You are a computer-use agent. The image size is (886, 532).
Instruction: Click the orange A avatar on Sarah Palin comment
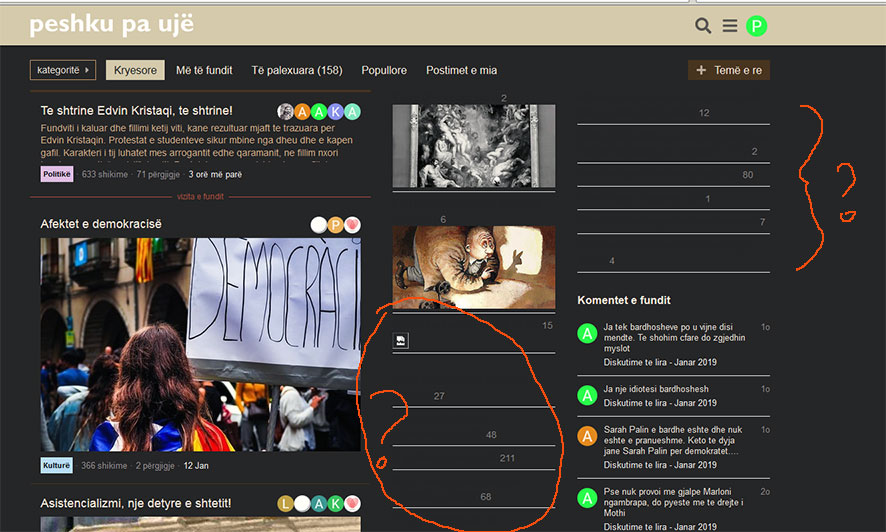click(587, 435)
